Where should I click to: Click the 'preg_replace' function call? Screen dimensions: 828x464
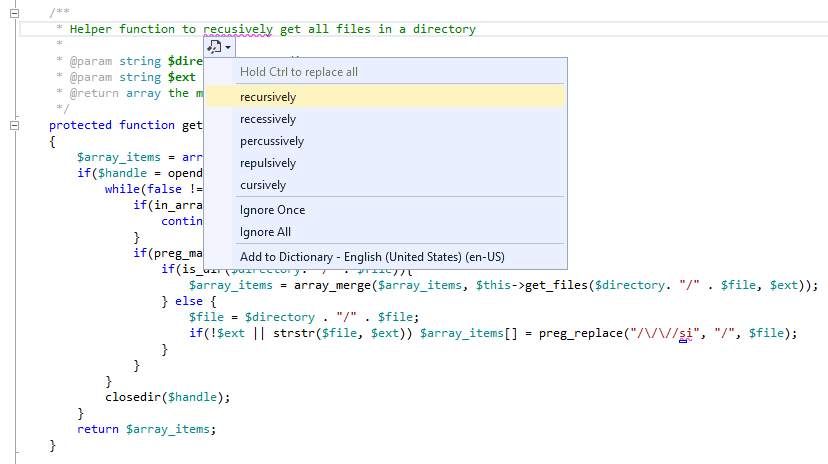coord(581,334)
